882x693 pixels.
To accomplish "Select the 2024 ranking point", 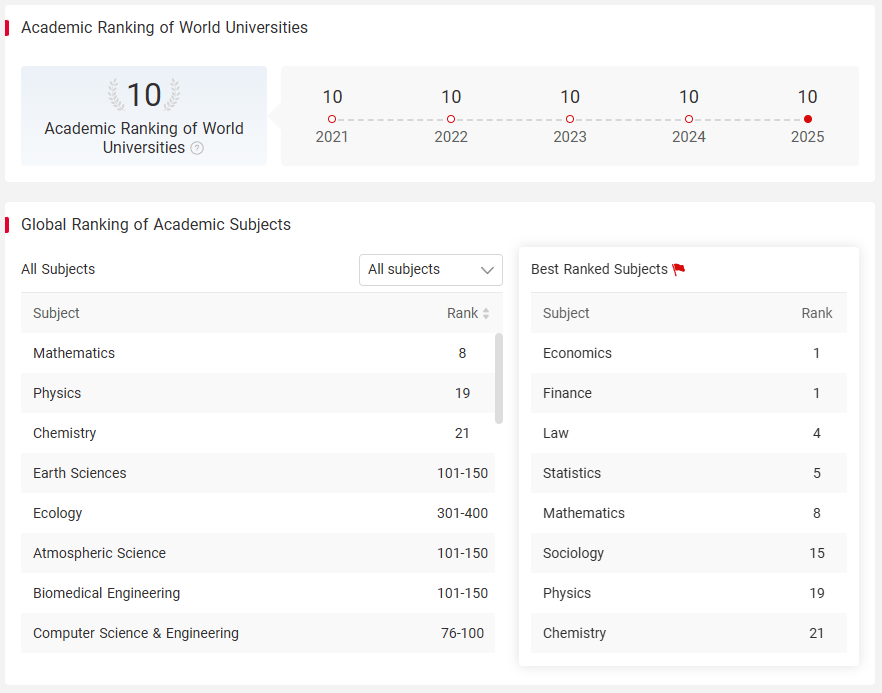I will [x=689, y=119].
